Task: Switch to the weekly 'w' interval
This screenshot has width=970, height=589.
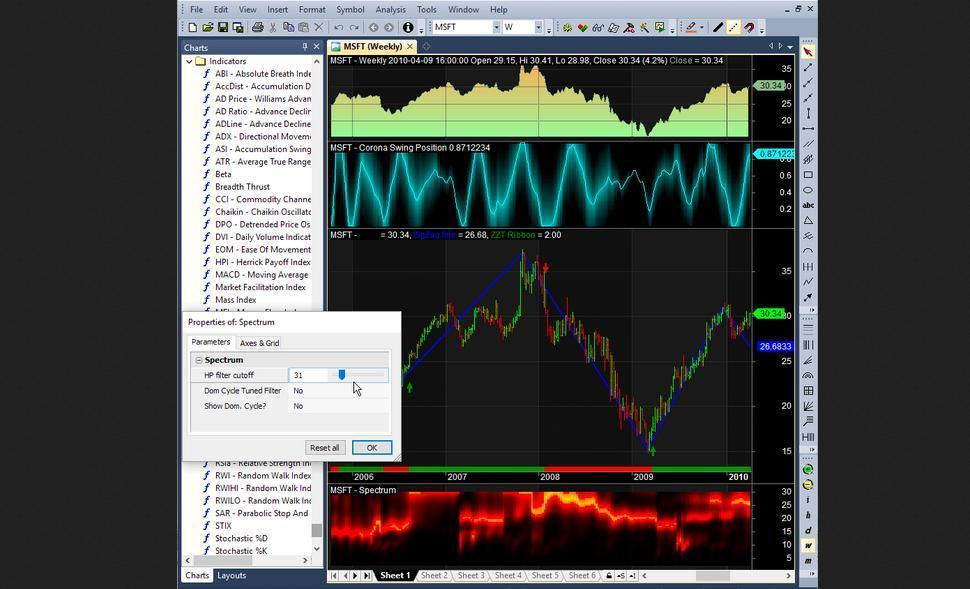Action: coord(808,546)
